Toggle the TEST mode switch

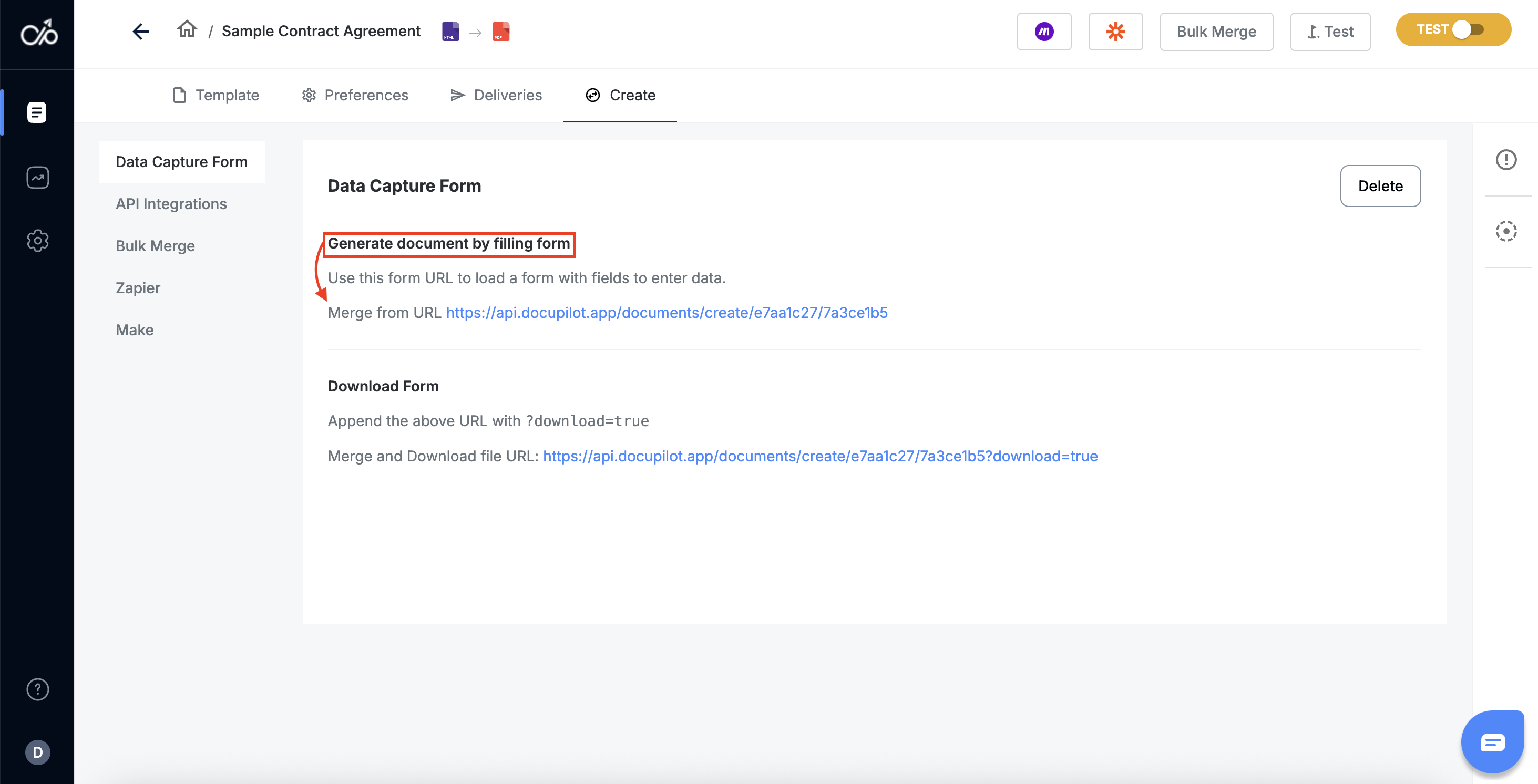tap(1468, 30)
